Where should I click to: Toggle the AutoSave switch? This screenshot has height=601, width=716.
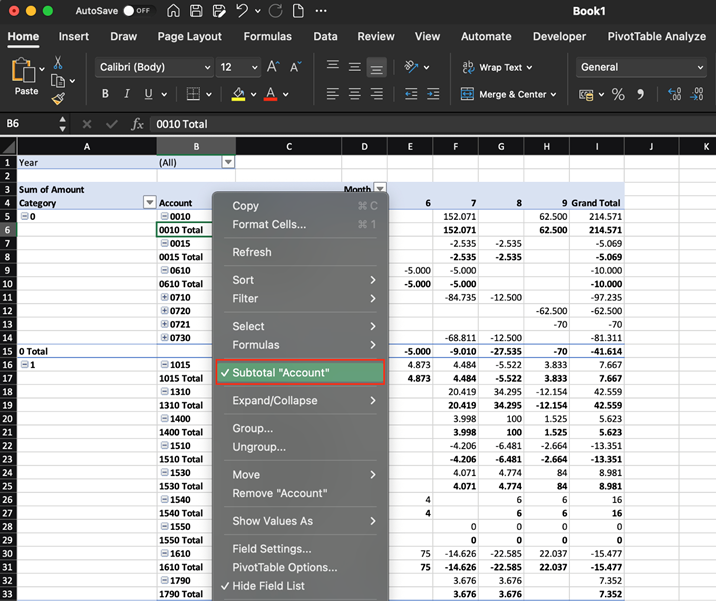click(137, 11)
